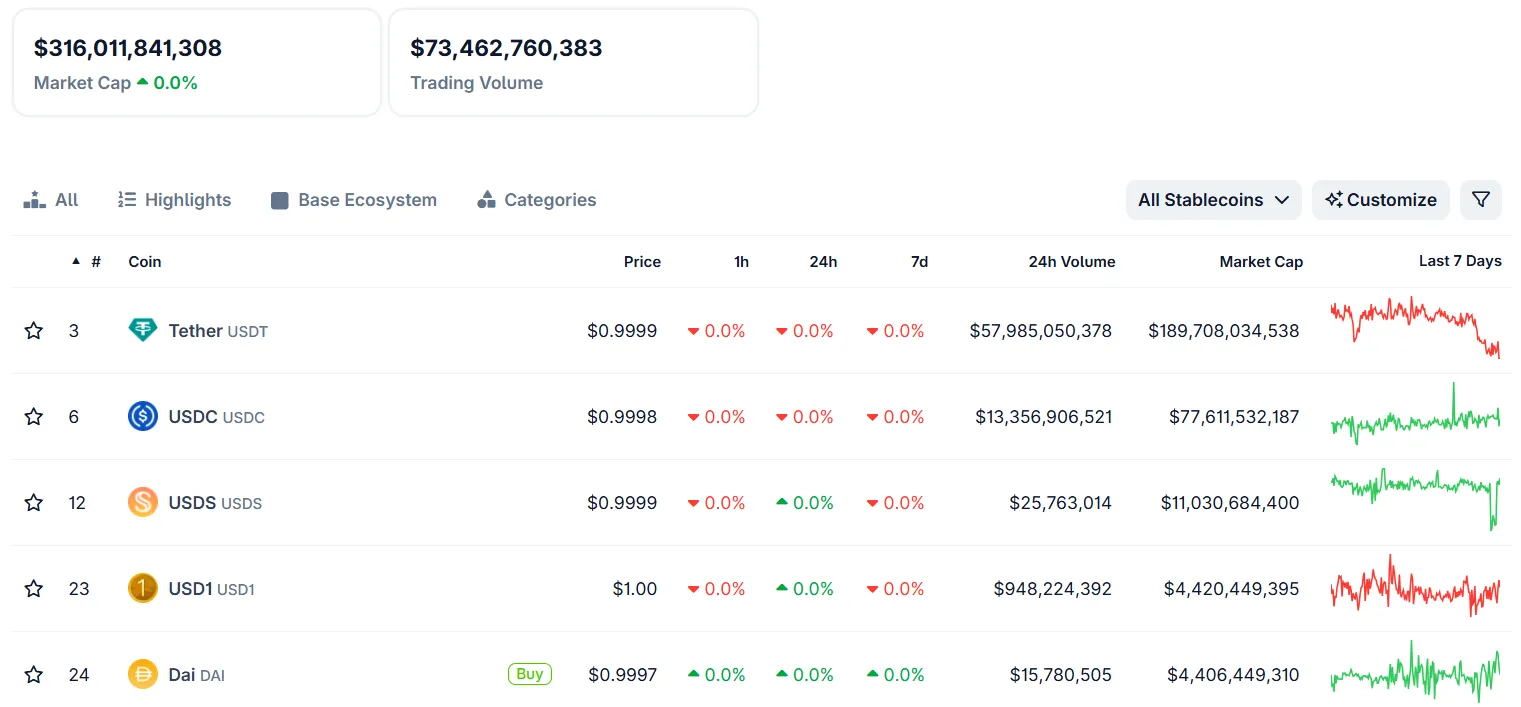This screenshot has width=1521, height=707.
Task: Click the Dai coin logo icon
Action: (143, 674)
